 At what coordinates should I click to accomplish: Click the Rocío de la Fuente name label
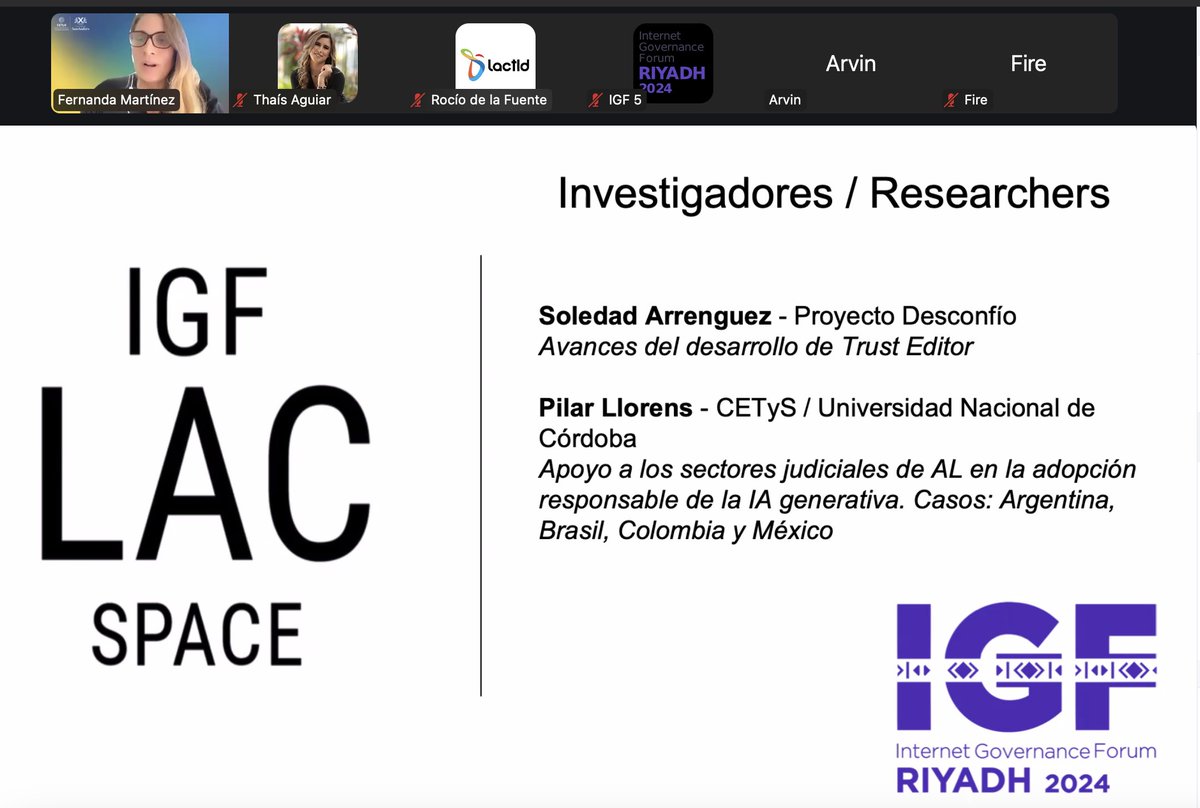coord(490,100)
